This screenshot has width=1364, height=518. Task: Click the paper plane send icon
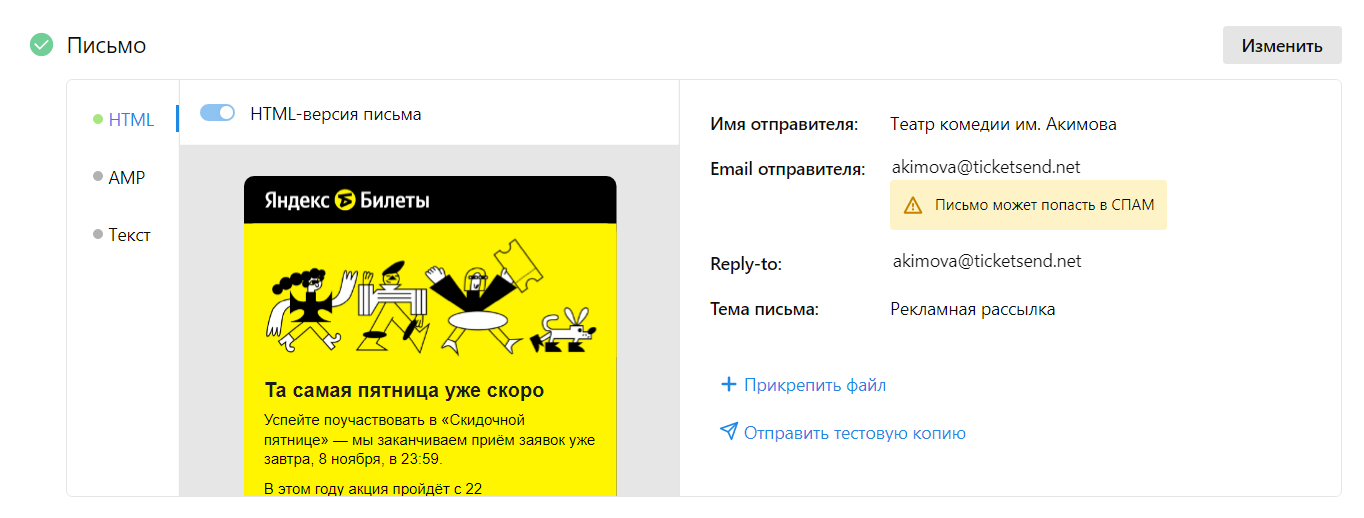tap(728, 432)
